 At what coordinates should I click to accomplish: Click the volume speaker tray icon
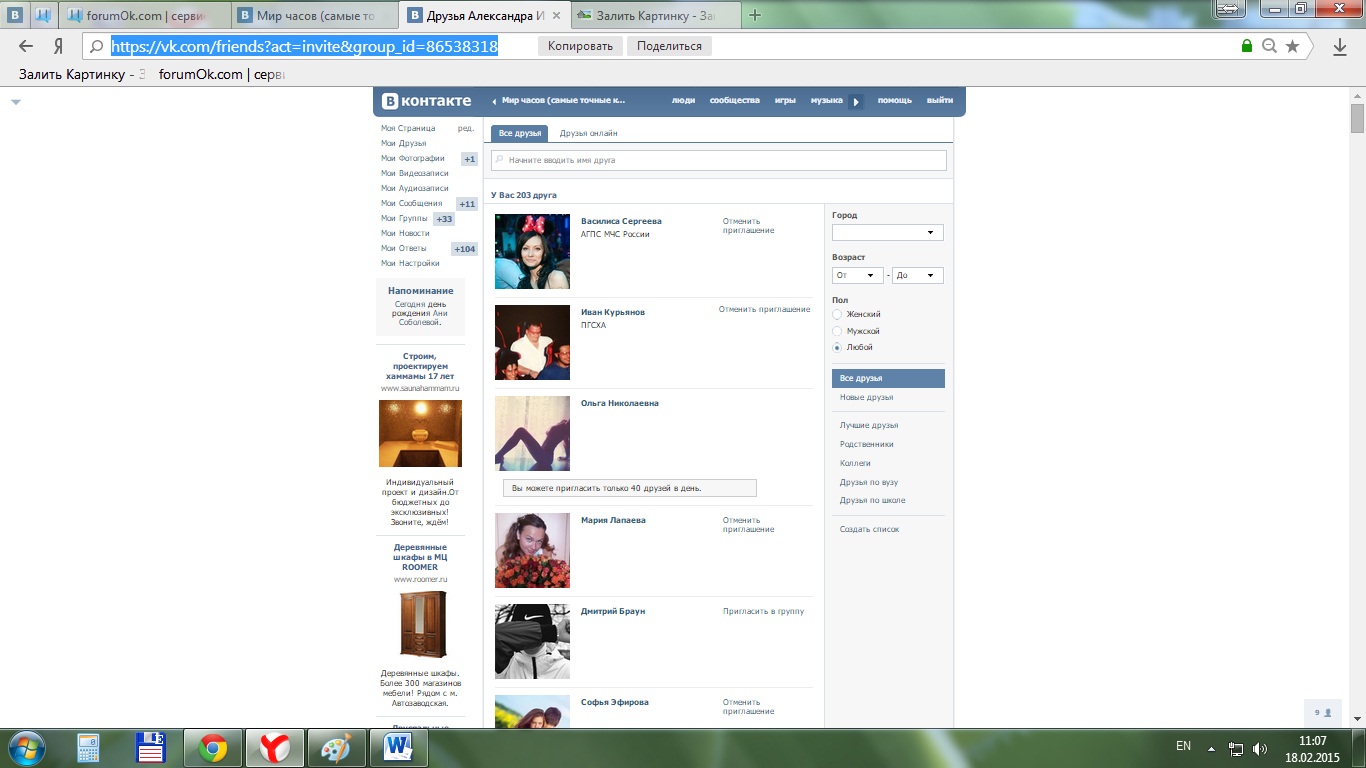click(x=1260, y=748)
